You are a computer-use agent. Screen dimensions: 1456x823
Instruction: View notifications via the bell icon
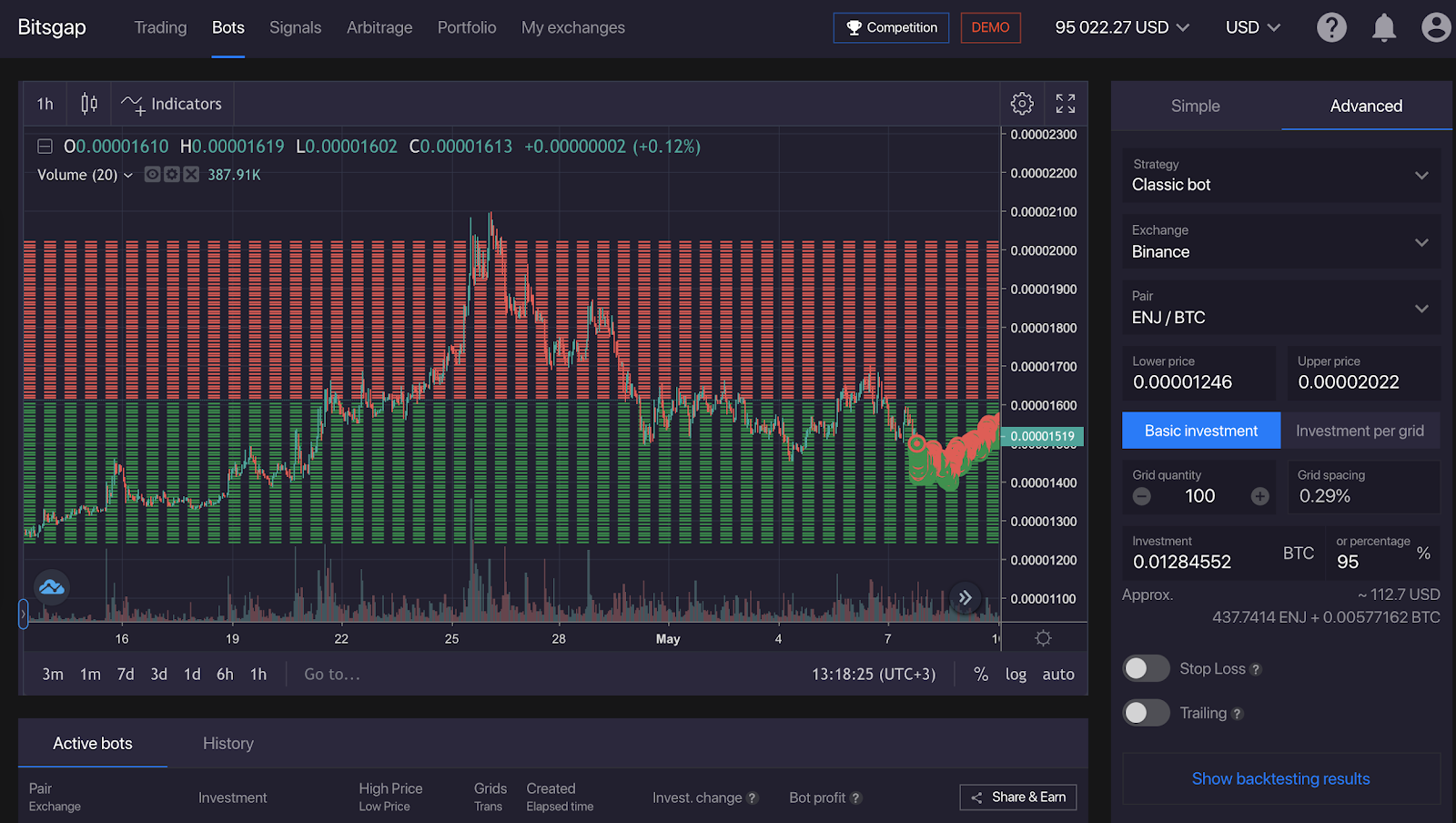(x=1384, y=27)
